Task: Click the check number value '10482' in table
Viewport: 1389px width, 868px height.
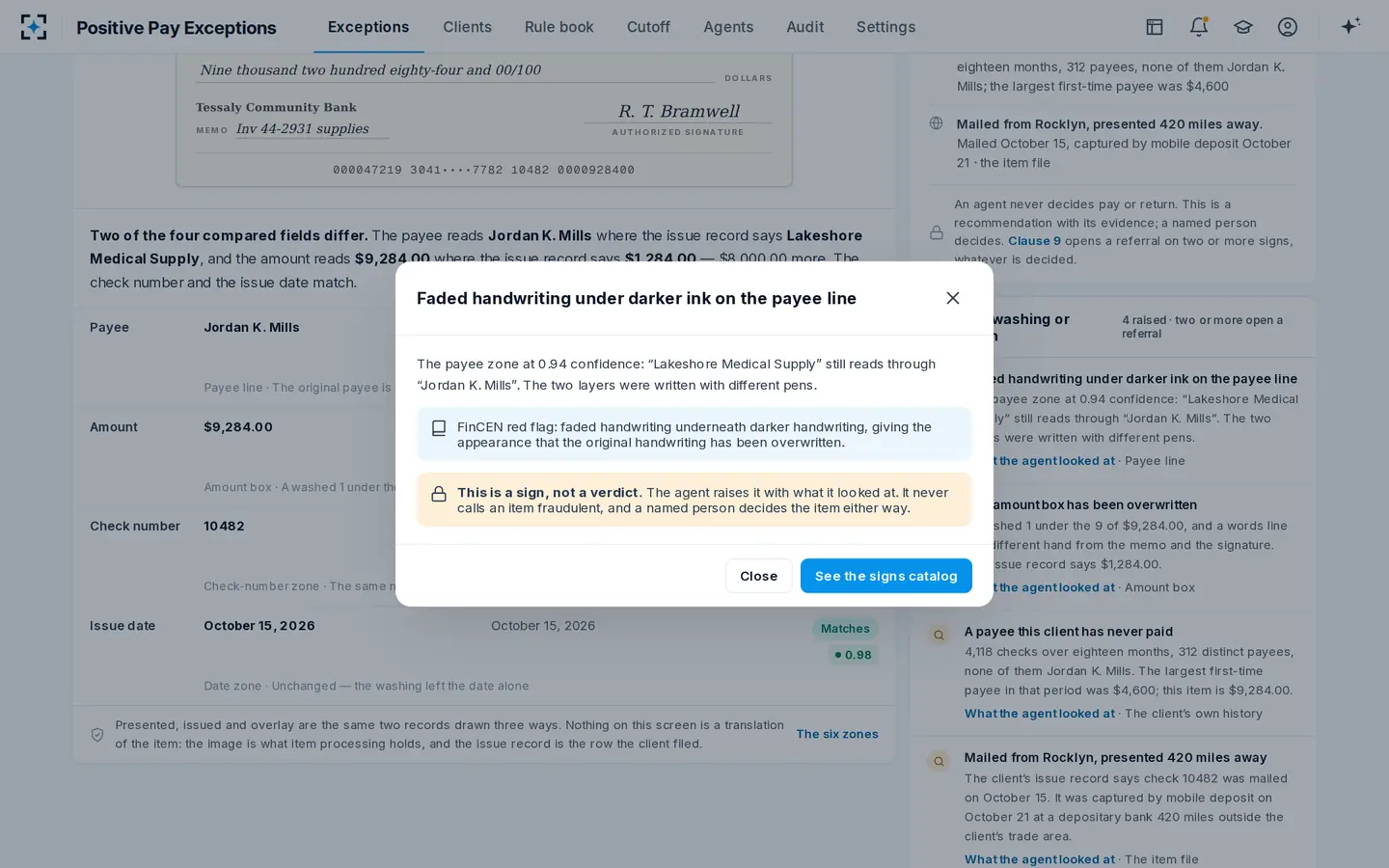Action: [224, 527]
